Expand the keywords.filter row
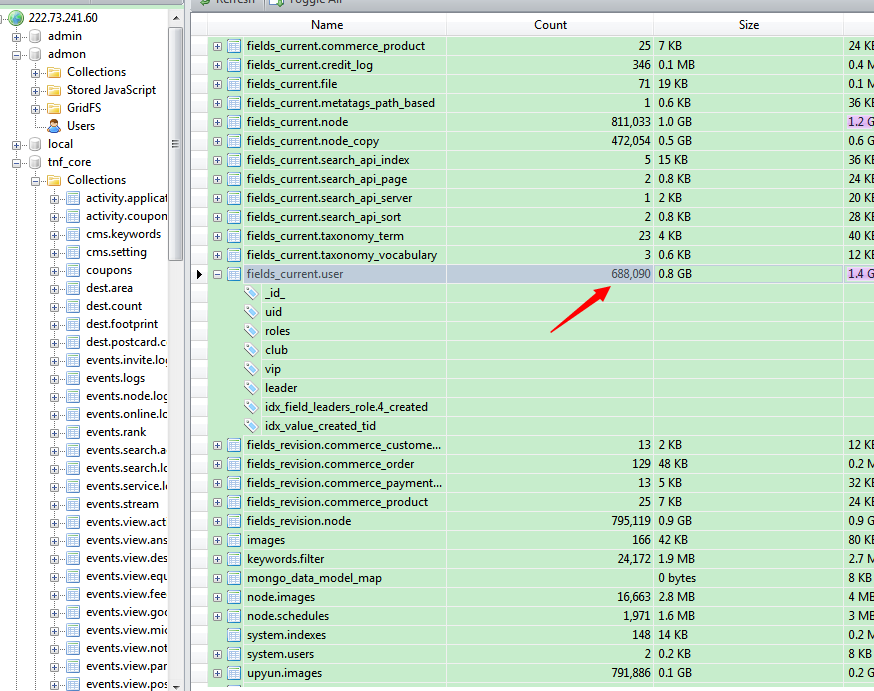The width and height of the screenshot is (874, 691). pos(217,559)
